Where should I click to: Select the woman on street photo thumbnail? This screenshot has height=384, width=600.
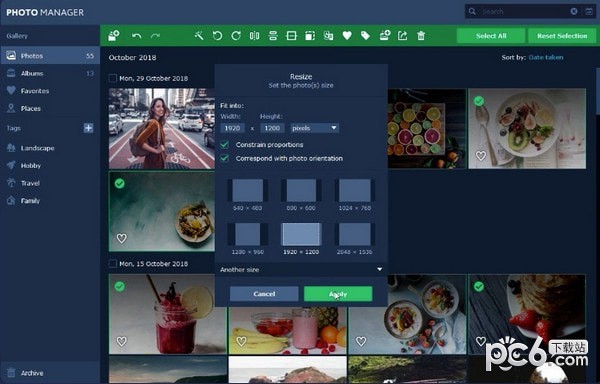(x=161, y=129)
